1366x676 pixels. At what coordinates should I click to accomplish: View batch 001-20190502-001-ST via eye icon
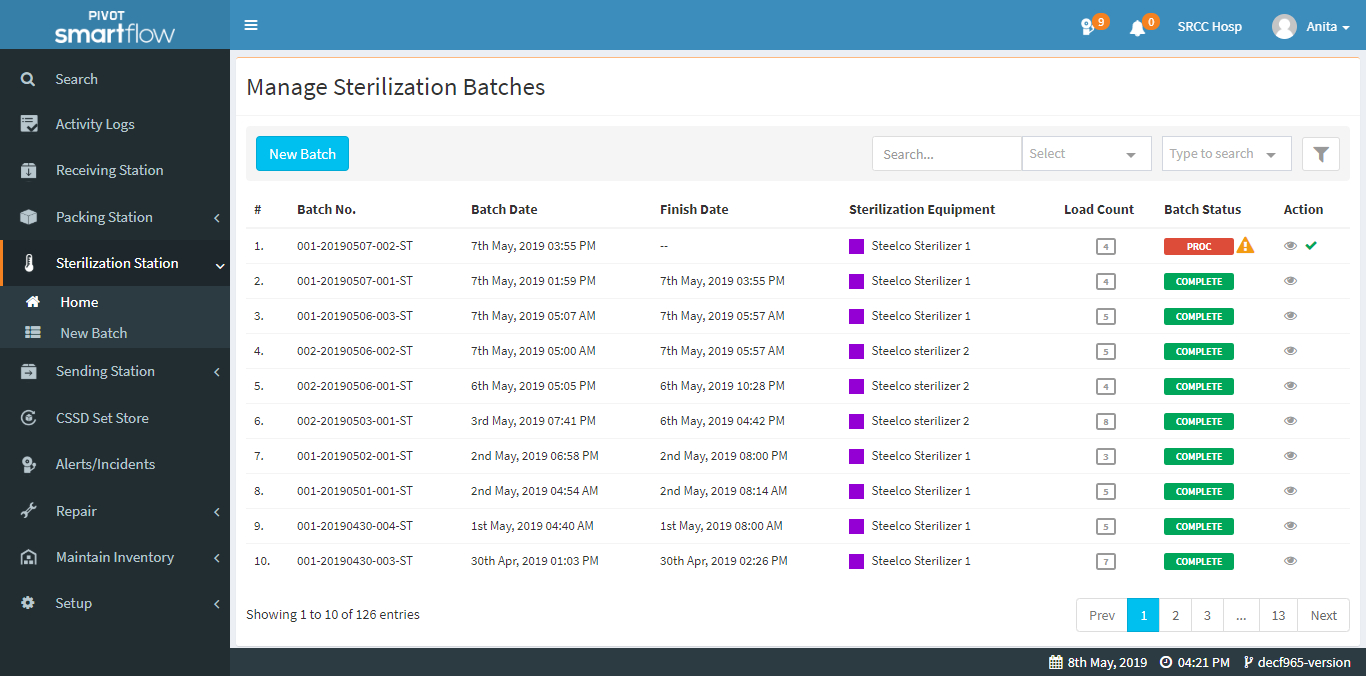[1291, 455]
